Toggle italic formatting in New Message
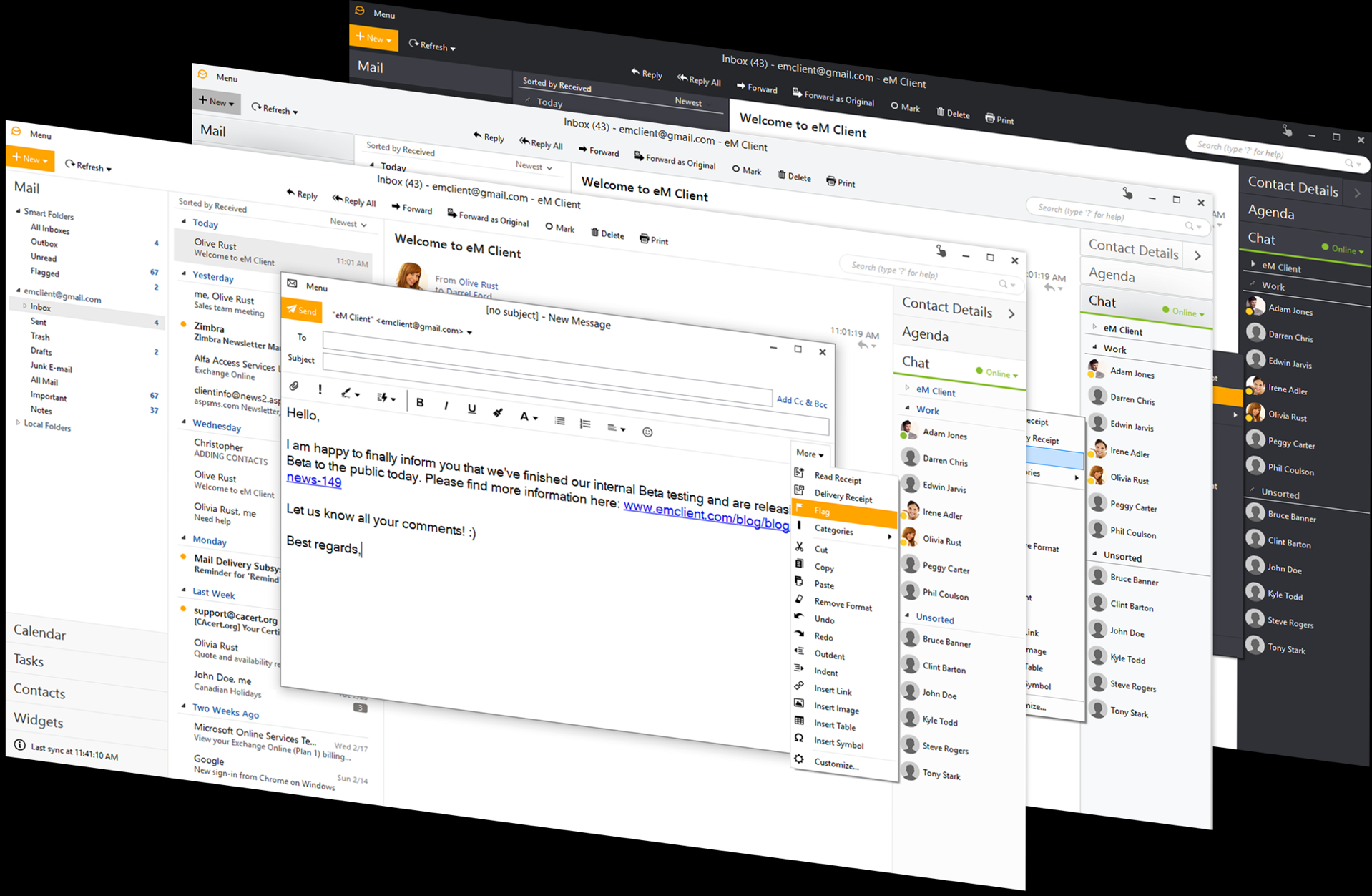Image resolution: width=1372 pixels, height=896 pixels. pos(446,406)
